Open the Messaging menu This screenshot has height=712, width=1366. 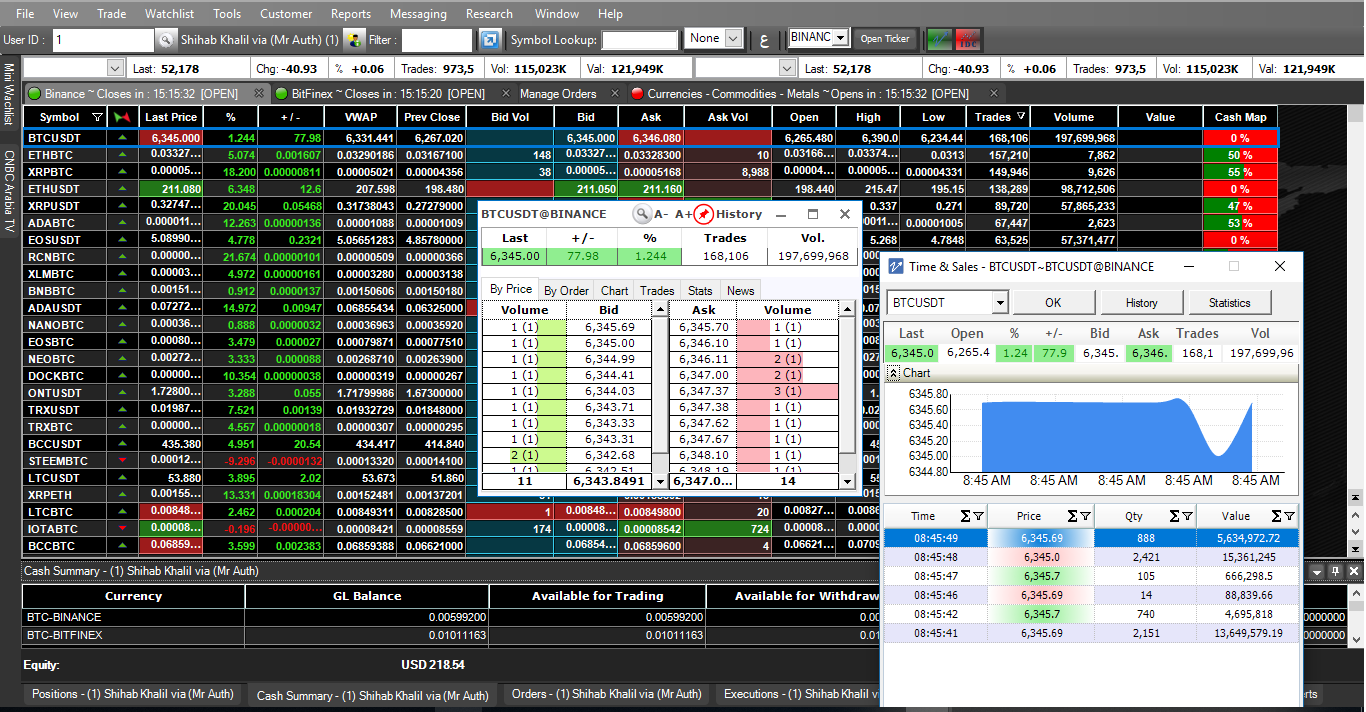click(x=419, y=14)
